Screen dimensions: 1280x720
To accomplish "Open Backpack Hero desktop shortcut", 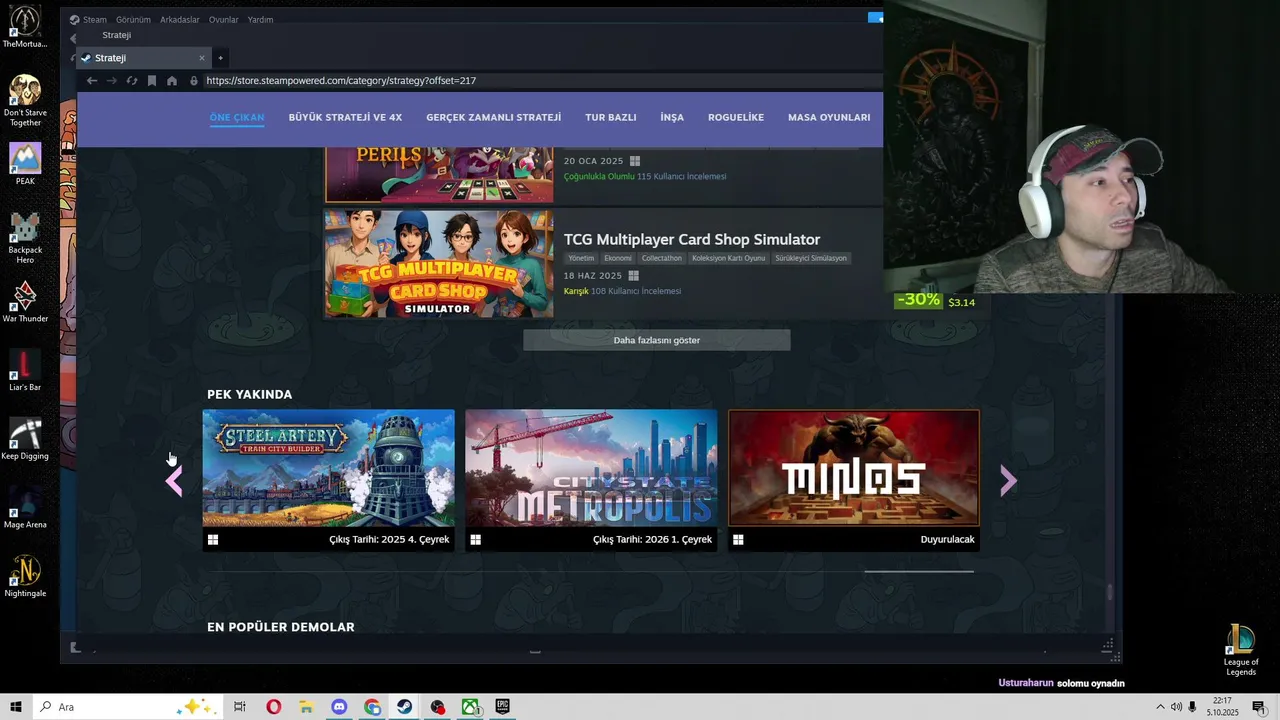I will click(25, 238).
